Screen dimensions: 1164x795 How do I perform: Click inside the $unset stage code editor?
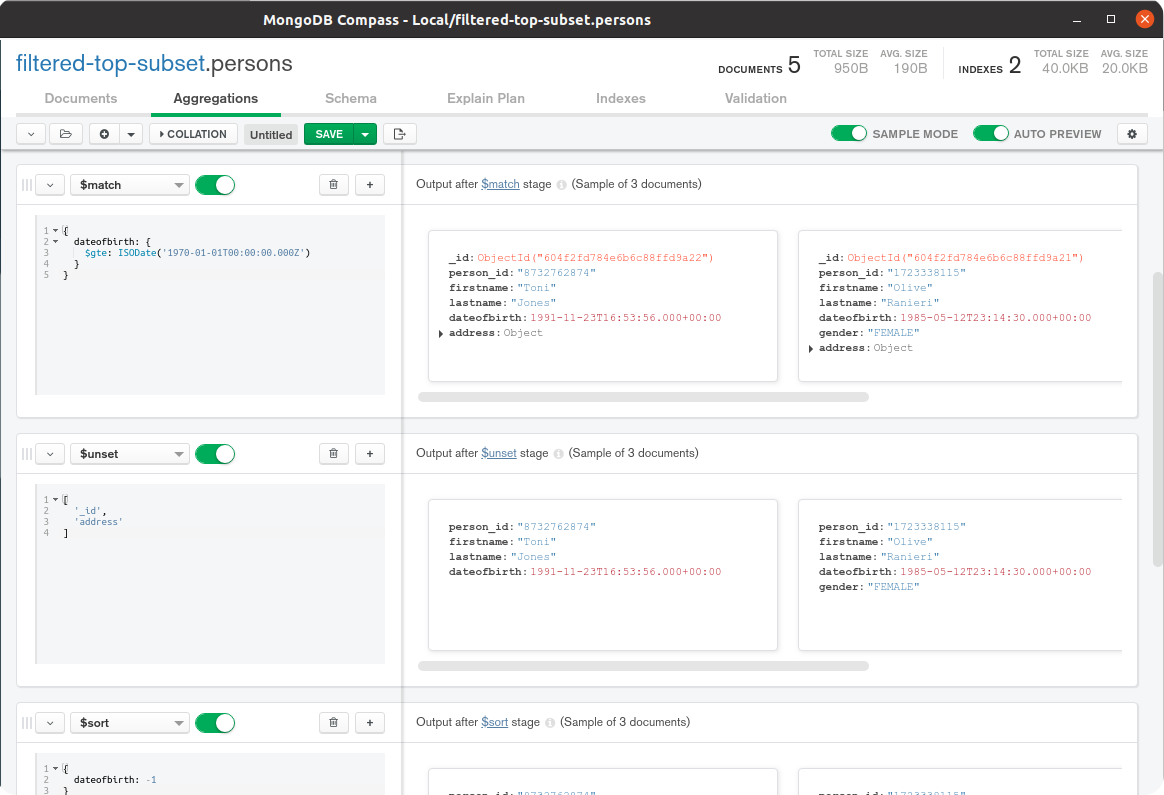[210, 574]
